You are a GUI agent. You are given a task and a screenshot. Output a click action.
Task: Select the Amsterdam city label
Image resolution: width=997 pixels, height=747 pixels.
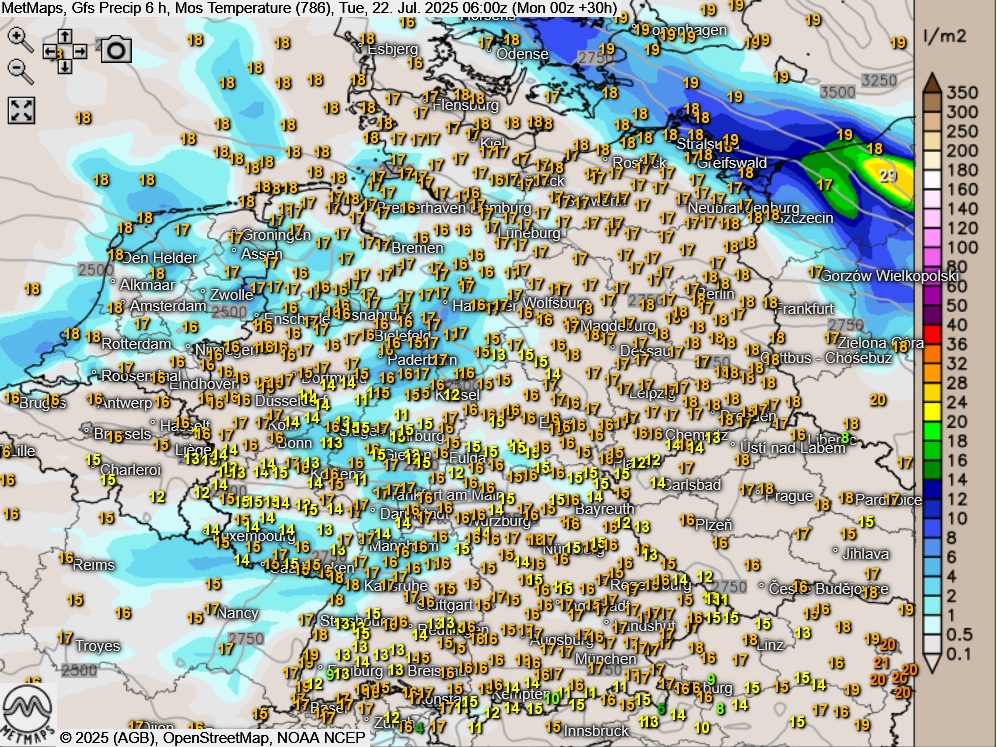pyautogui.click(x=167, y=306)
